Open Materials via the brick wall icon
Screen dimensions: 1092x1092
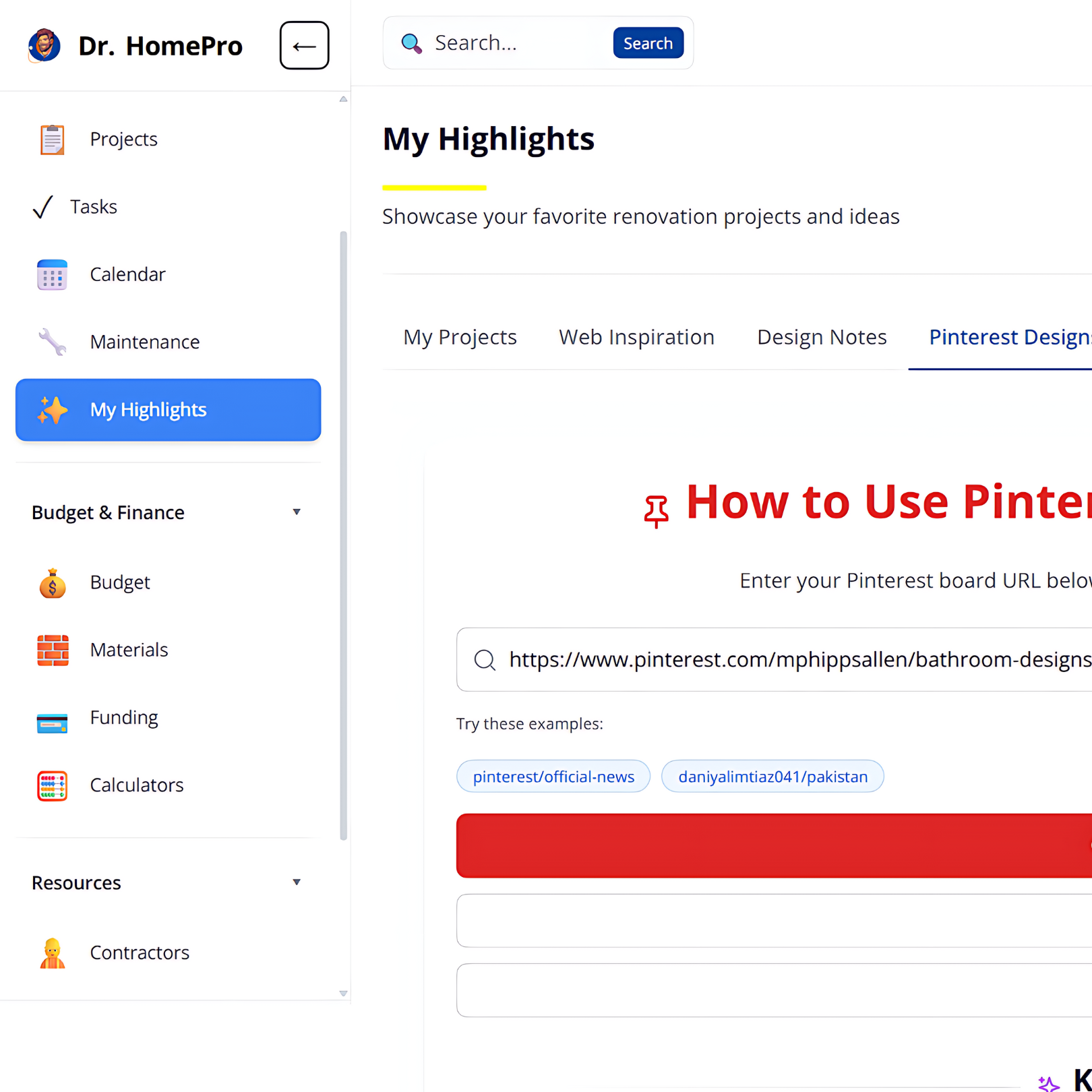pos(52,650)
